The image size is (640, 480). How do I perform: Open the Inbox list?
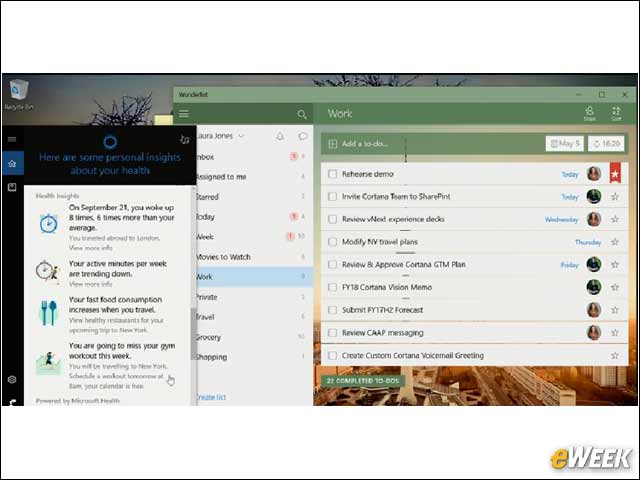254,157
